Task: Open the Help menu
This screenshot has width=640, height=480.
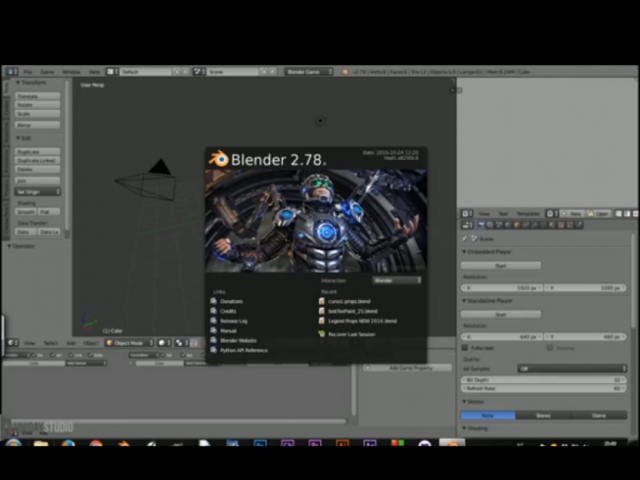Action: click(94, 72)
